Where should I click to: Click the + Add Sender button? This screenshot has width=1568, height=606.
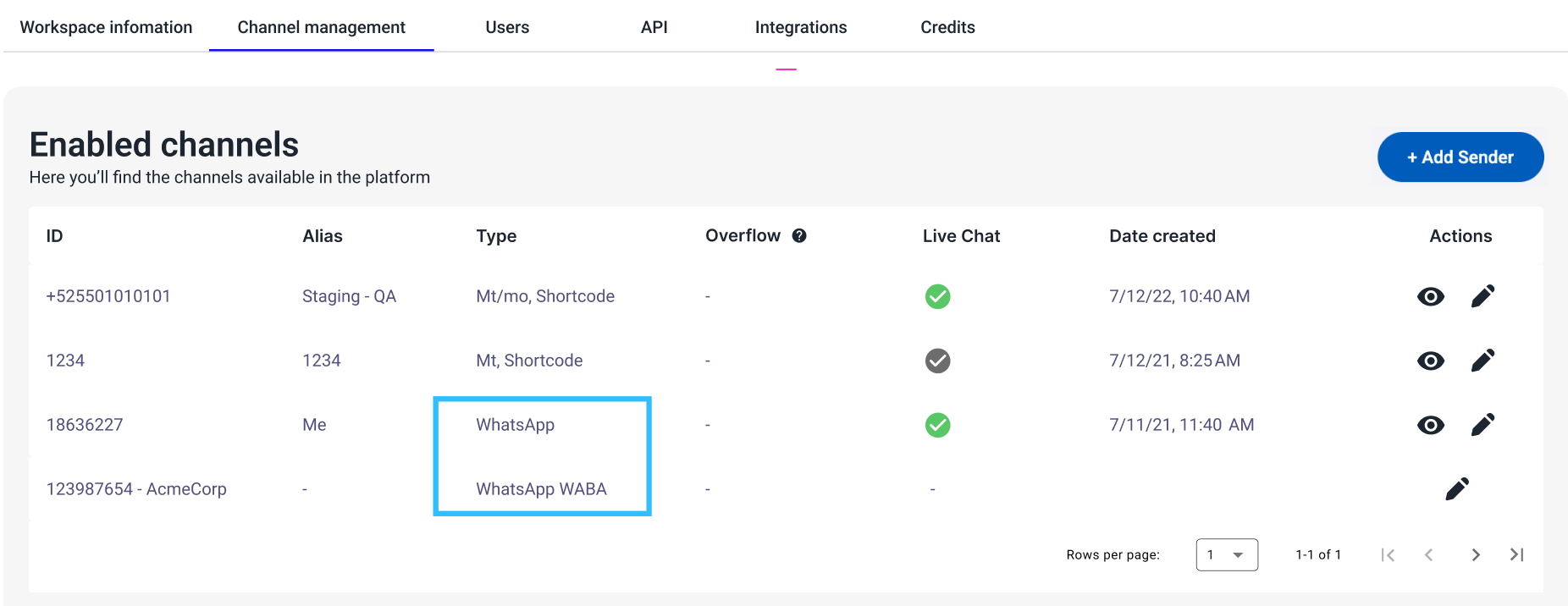point(1460,157)
